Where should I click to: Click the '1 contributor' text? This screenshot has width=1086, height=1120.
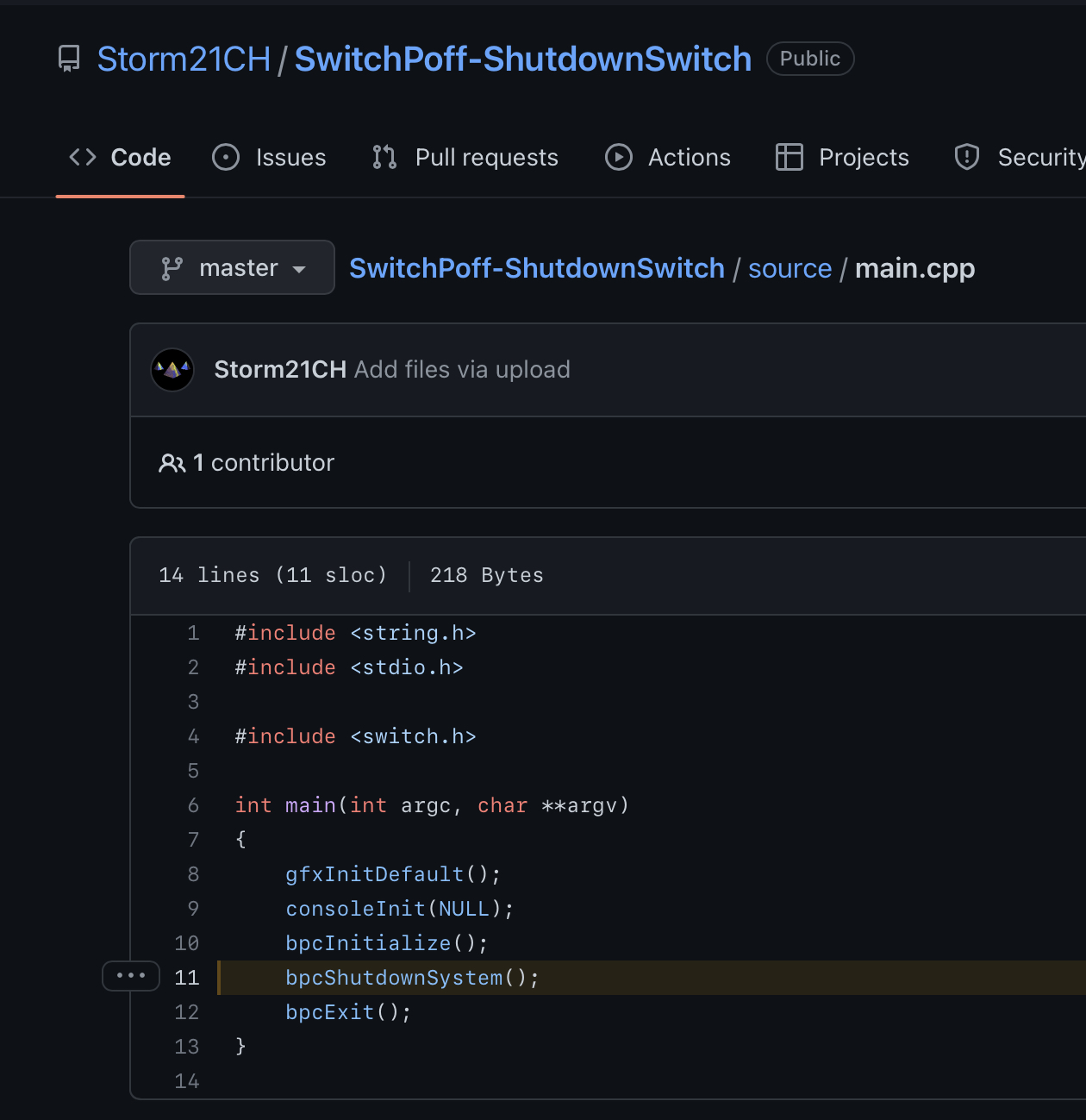click(264, 463)
